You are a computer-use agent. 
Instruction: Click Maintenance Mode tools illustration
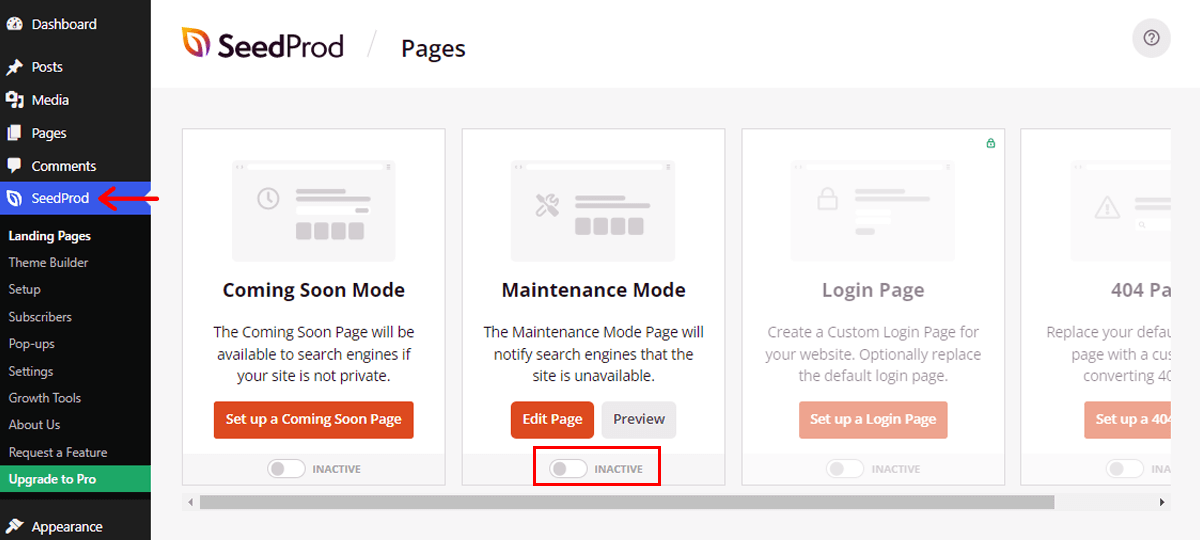547,206
